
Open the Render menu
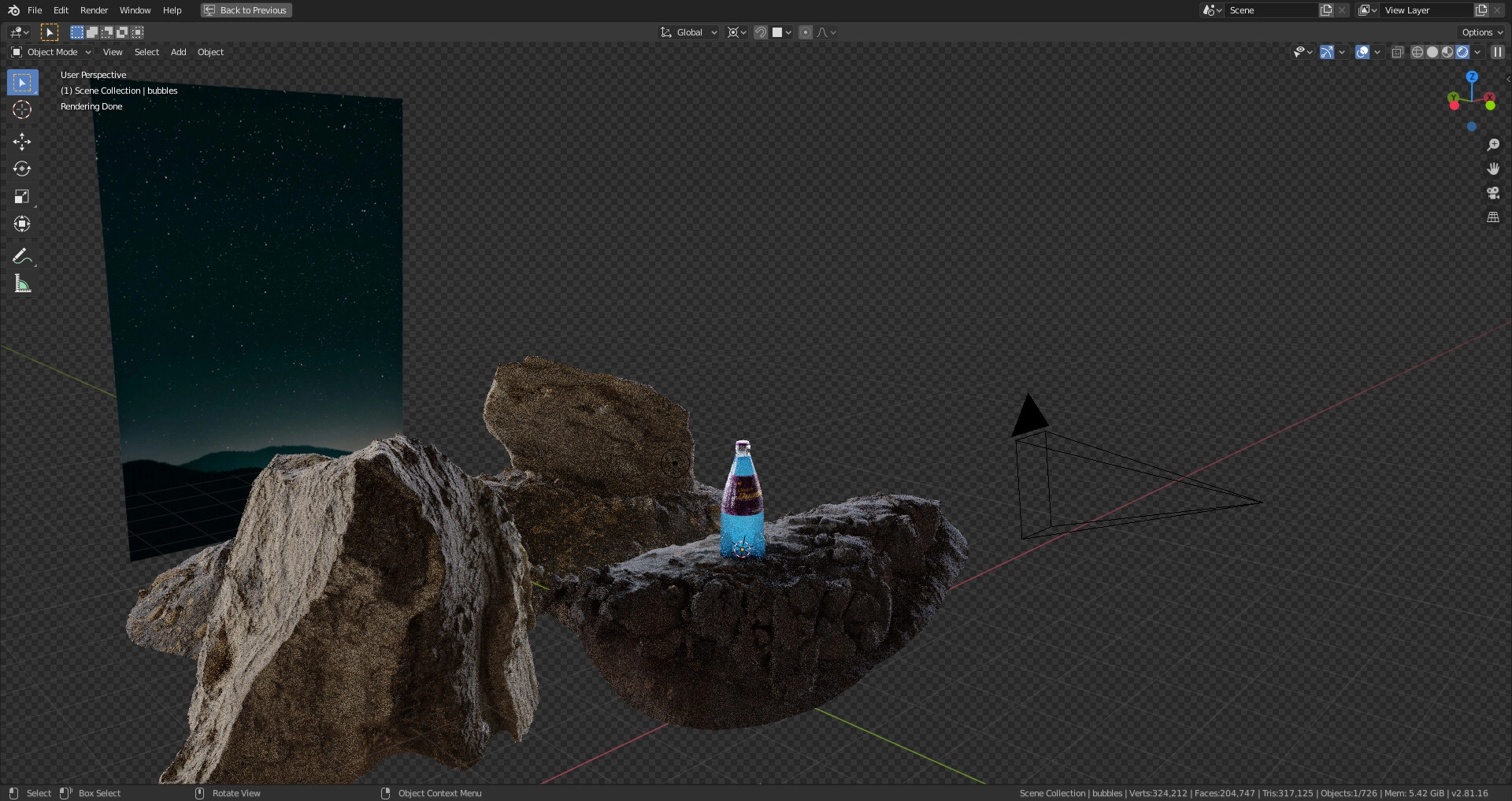coord(94,10)
